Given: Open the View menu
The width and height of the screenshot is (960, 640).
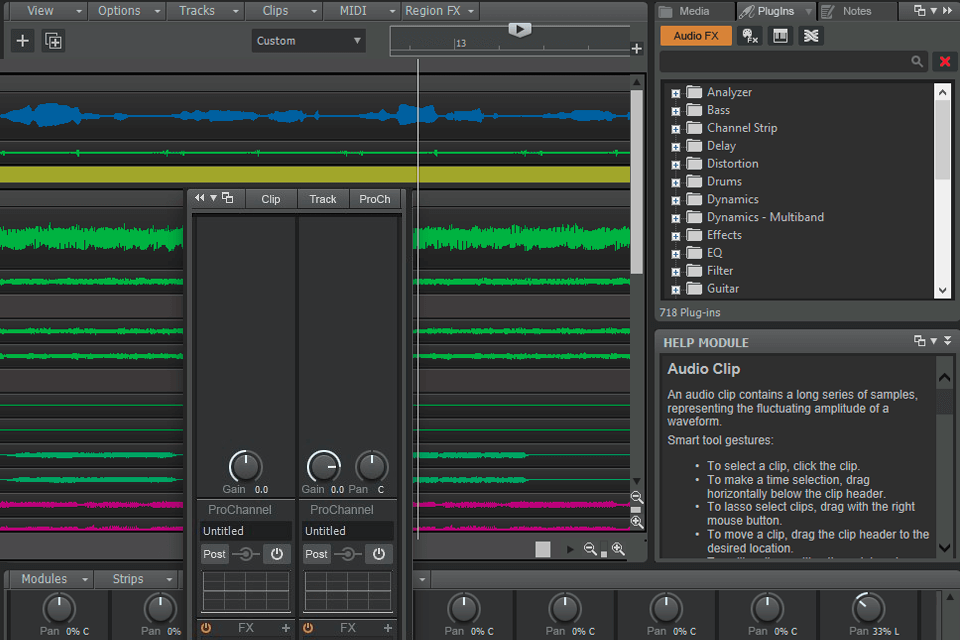Looking at the screenshot, I should (x=48, y=10).
